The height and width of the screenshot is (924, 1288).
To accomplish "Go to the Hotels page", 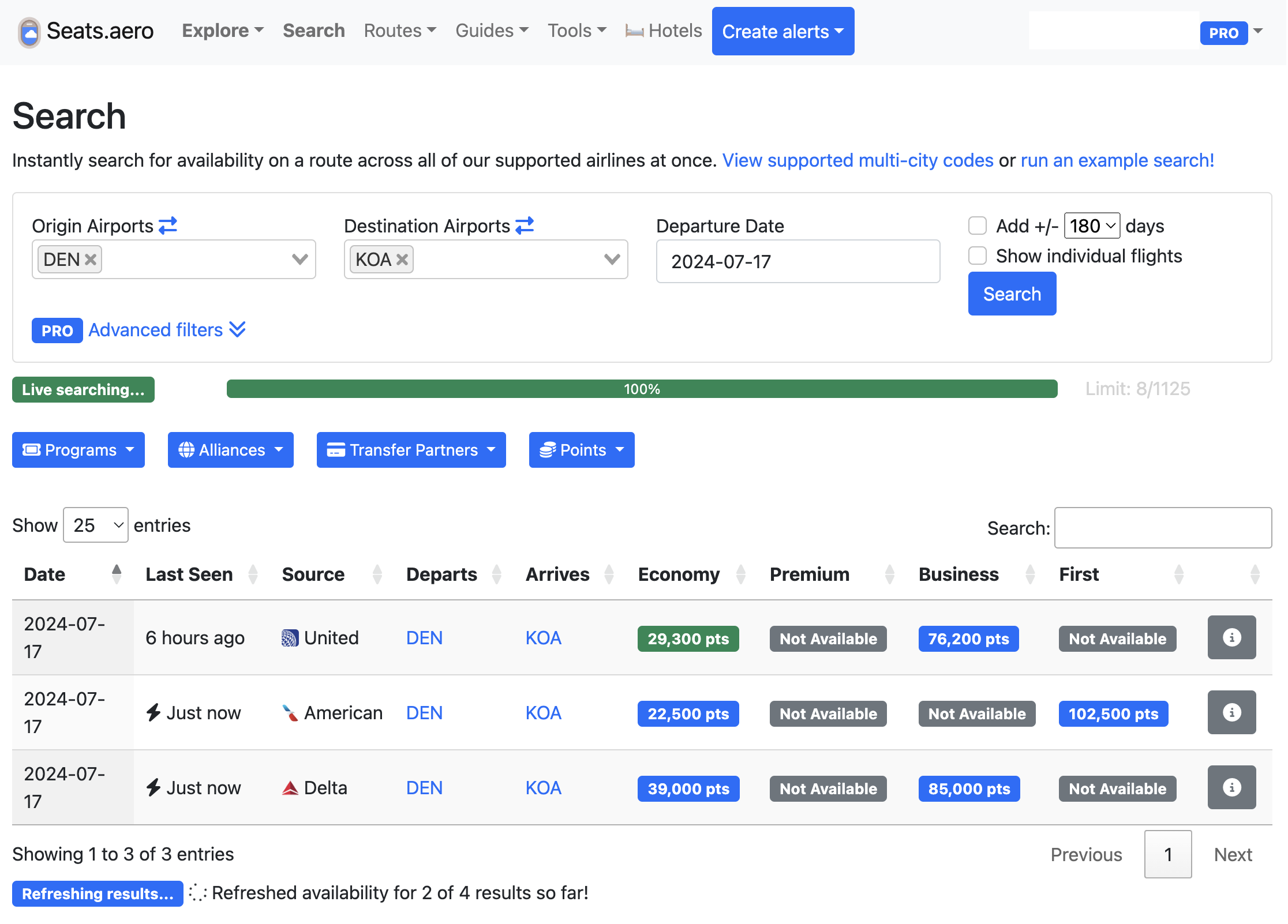I will coord(664,31).
